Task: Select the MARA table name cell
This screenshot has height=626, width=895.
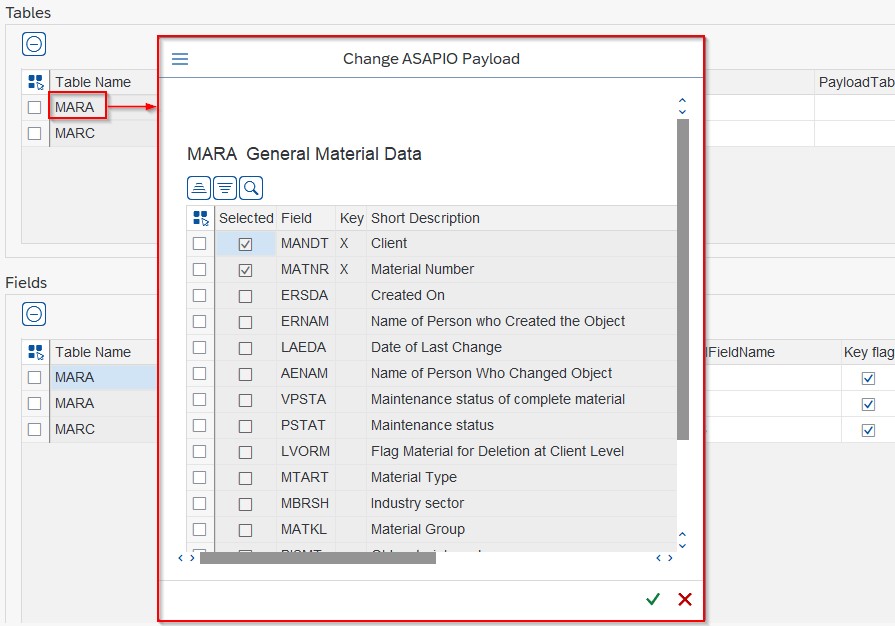Action: (76, 107)
